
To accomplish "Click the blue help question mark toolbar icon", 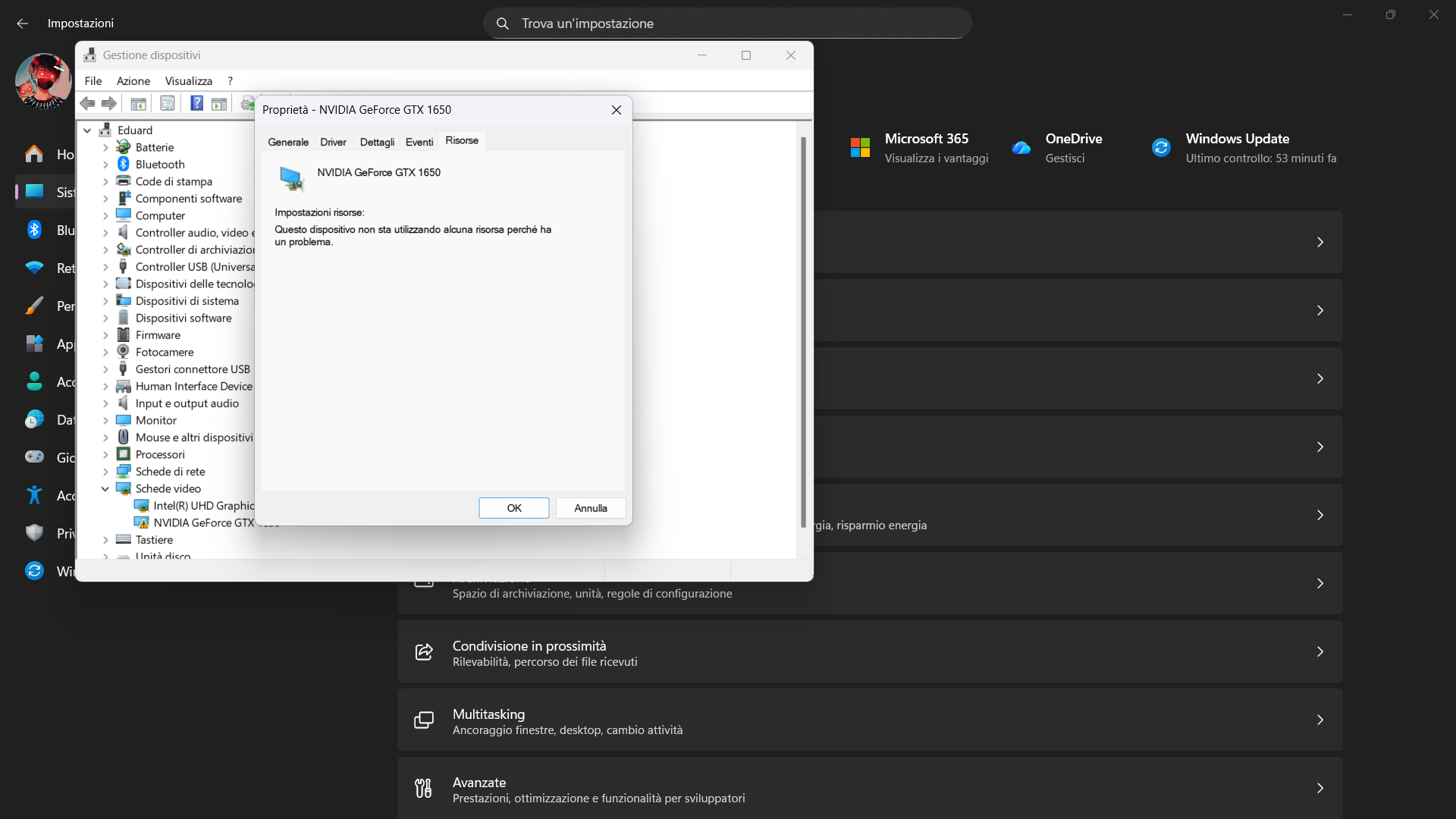I will 196,103.
